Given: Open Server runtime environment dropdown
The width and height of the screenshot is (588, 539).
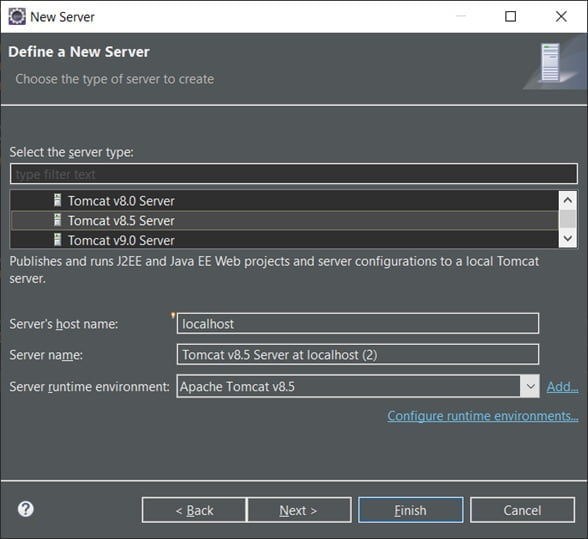Looking at the screenshot, I should pos(530,386).
